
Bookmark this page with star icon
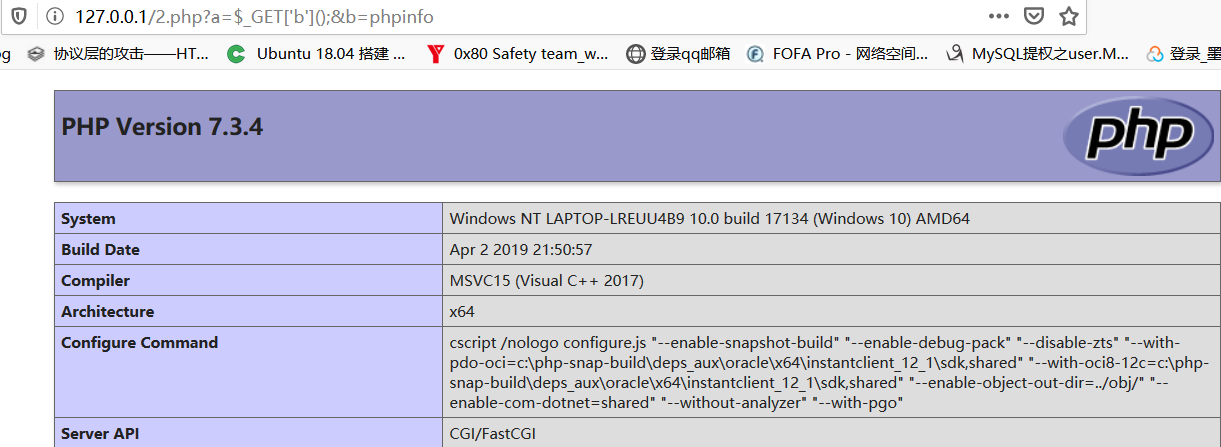pyautogui.click(x=1068, y=16)
